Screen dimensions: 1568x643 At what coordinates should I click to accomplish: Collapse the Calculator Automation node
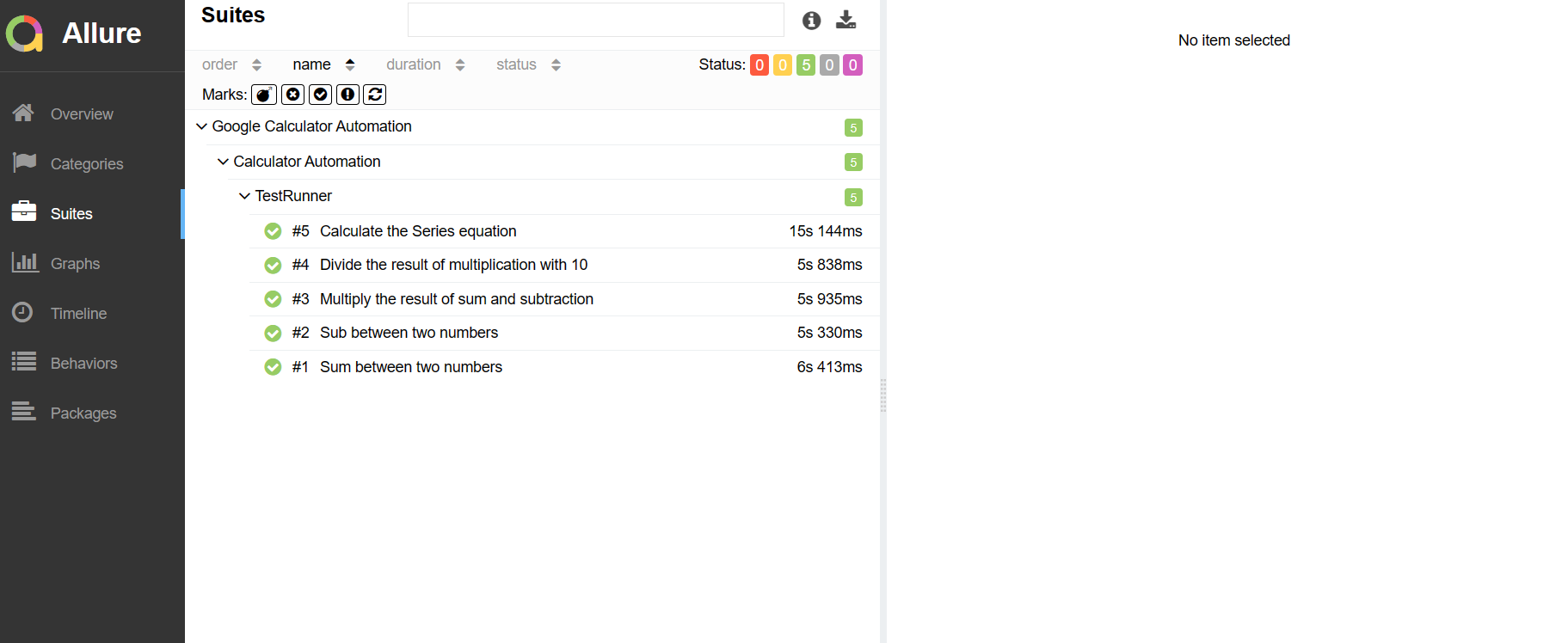pos(223,162)
